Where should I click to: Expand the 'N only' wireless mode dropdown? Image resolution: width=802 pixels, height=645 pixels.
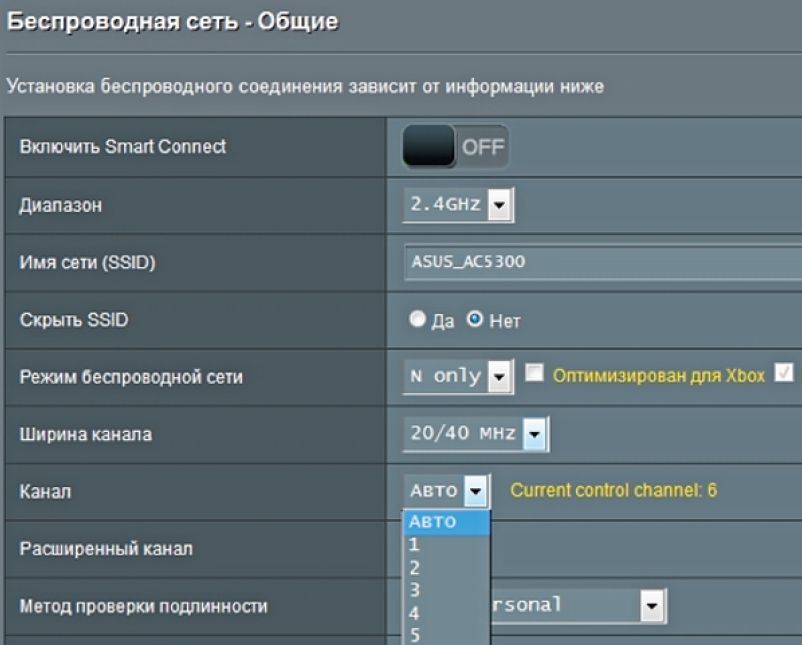(x=500, y=377)
